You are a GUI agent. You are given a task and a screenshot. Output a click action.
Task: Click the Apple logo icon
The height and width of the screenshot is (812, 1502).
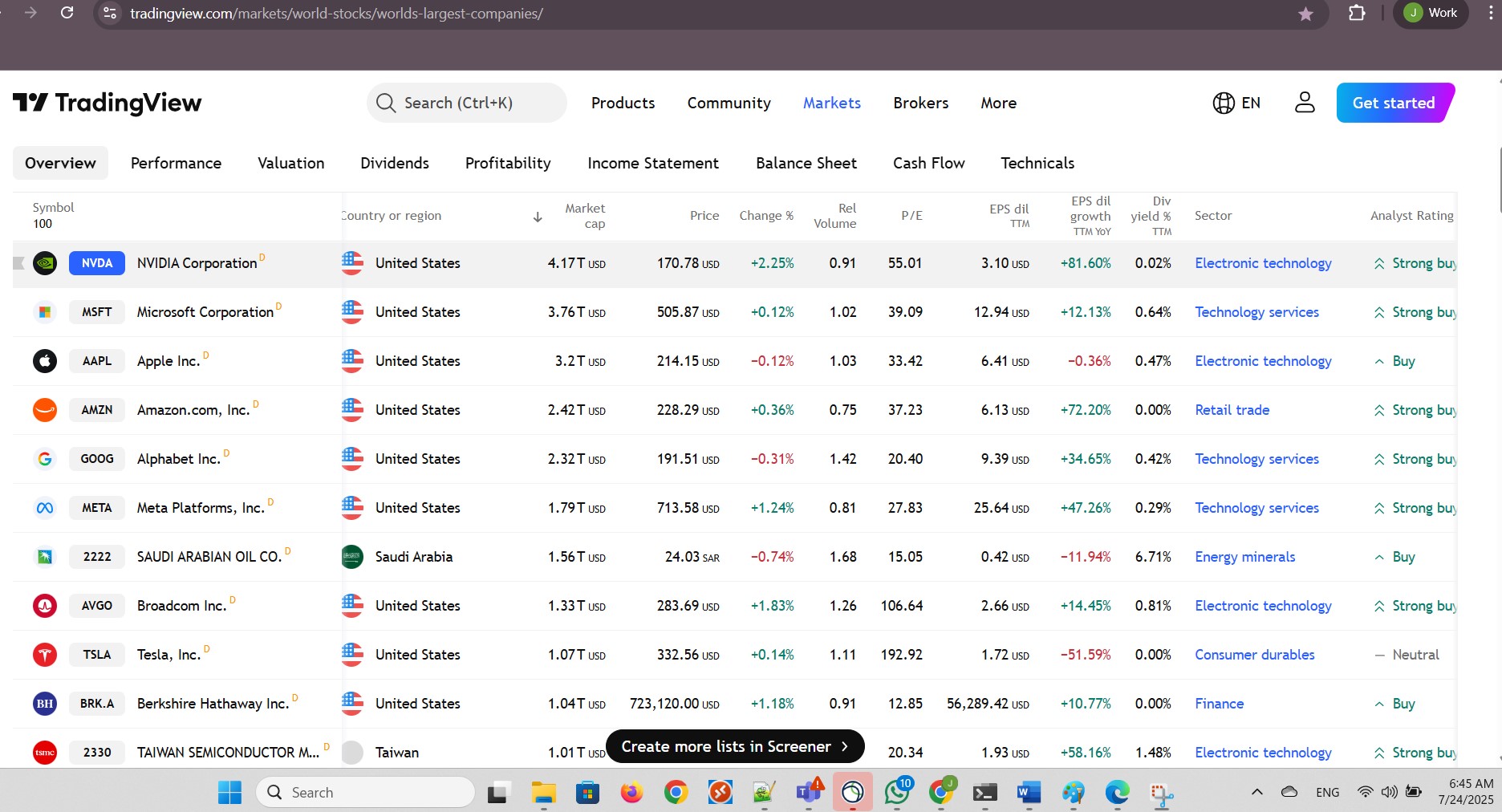pos(45,361)
